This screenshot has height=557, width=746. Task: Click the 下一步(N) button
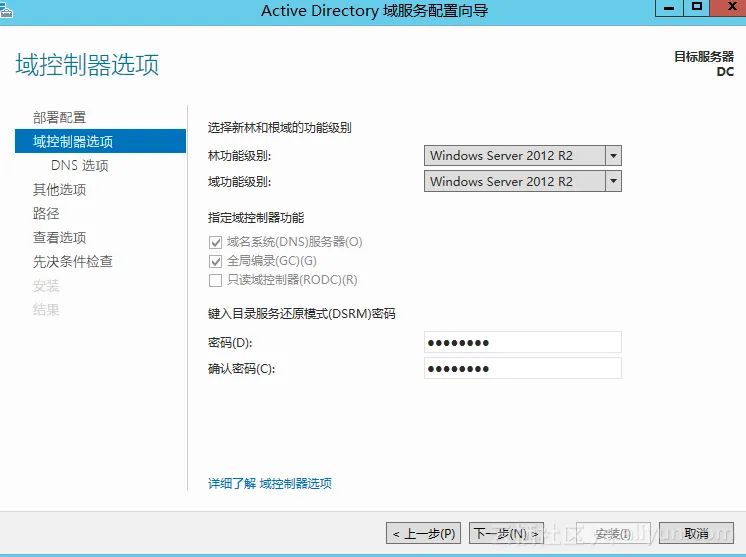point(506,533)
